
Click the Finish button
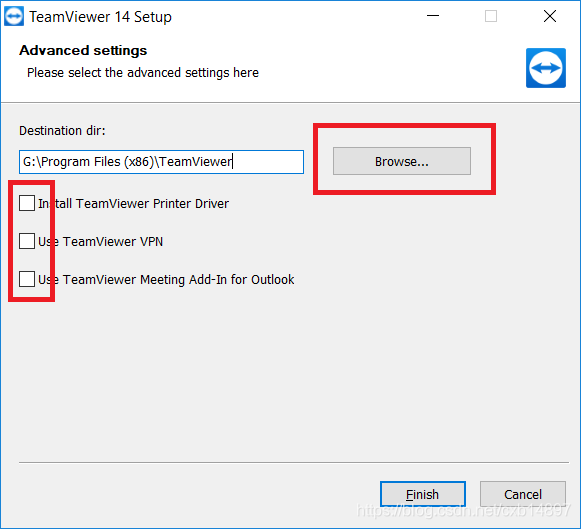point(422,494)
